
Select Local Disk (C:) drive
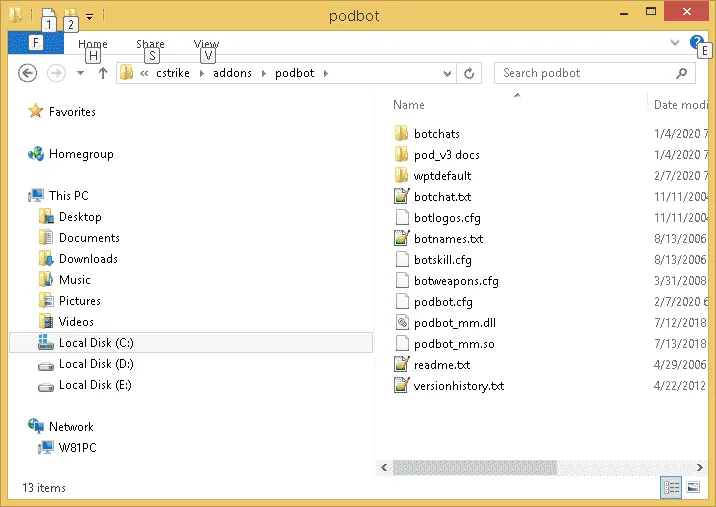[x=191, y=343]
